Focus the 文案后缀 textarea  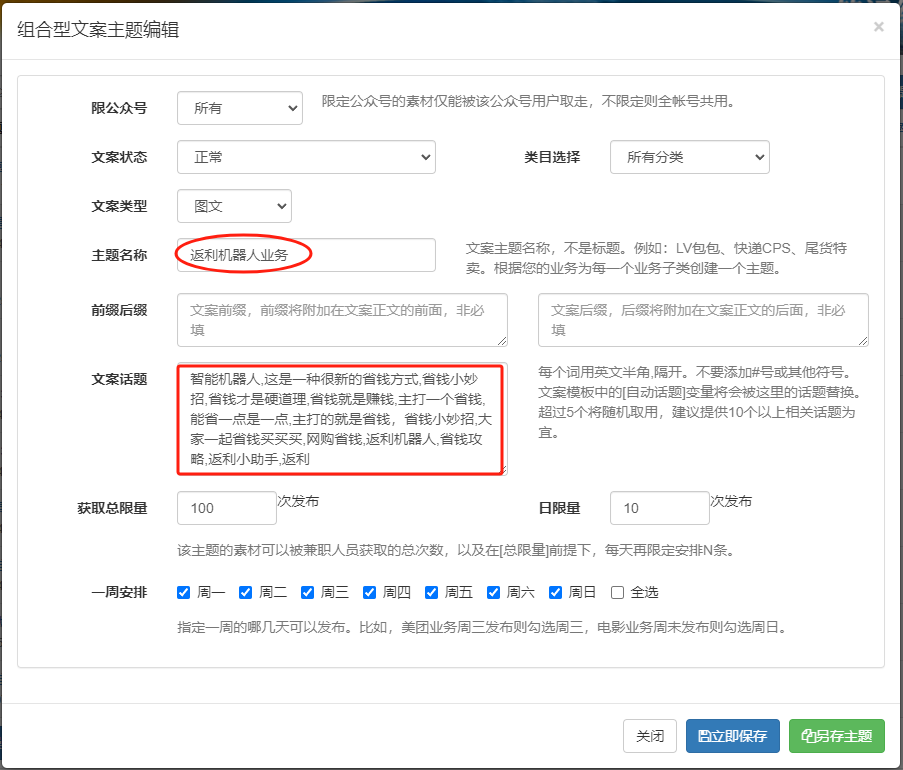[703, 320]
